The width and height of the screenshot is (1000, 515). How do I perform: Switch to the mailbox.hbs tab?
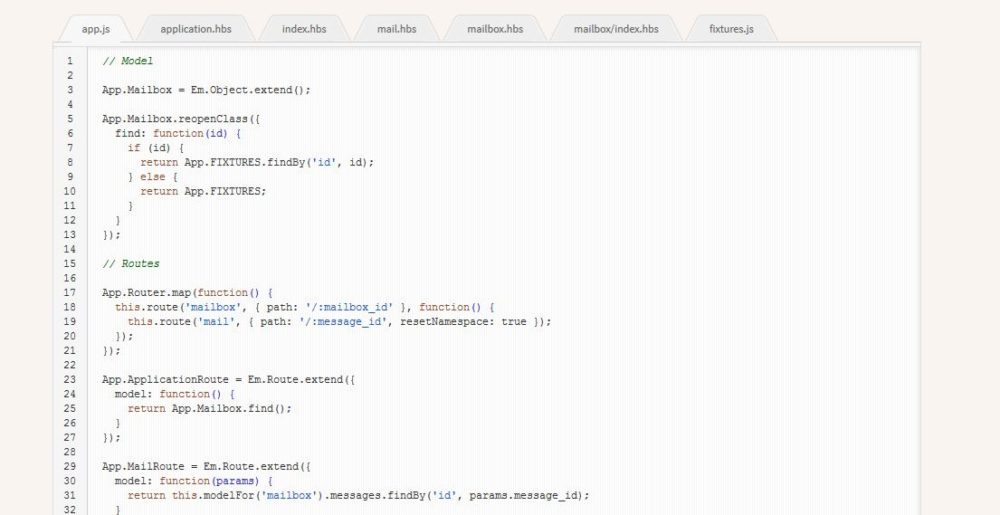point(495,29)
